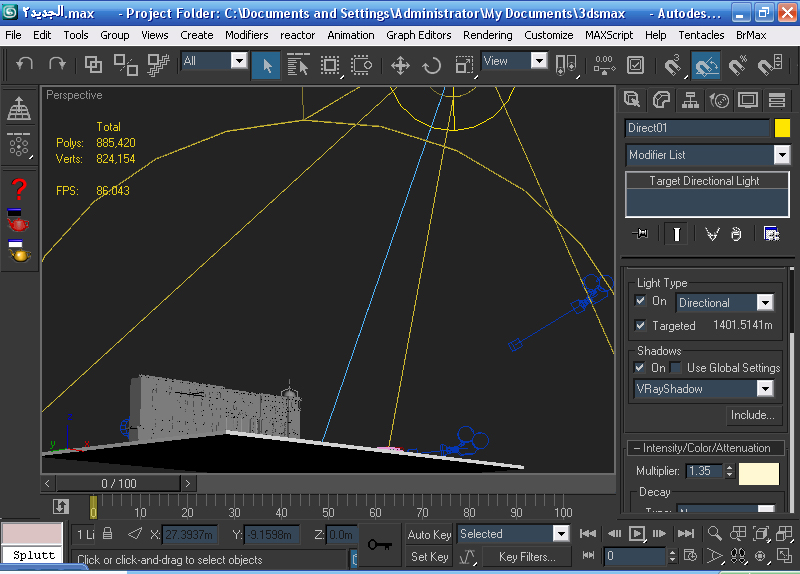
Task: Open the File menu
Action: click(13, 35)
